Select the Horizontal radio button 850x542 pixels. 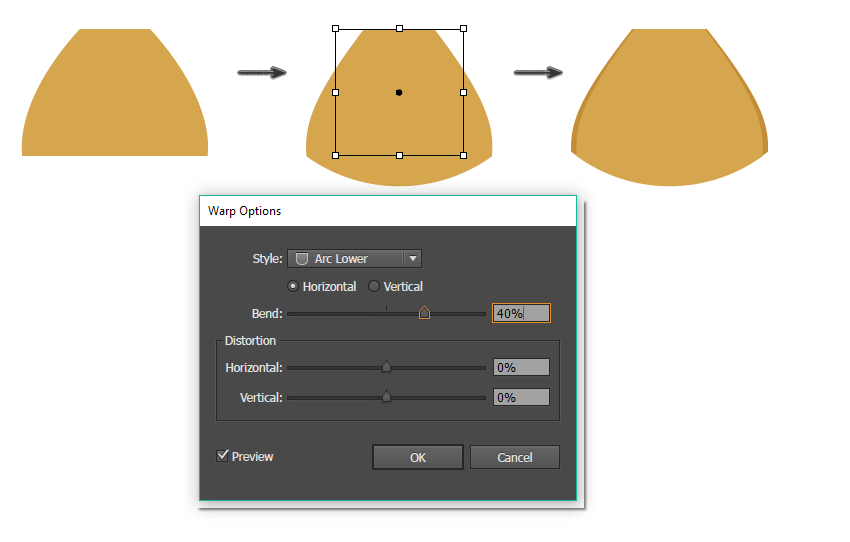[x=293, y=287]
